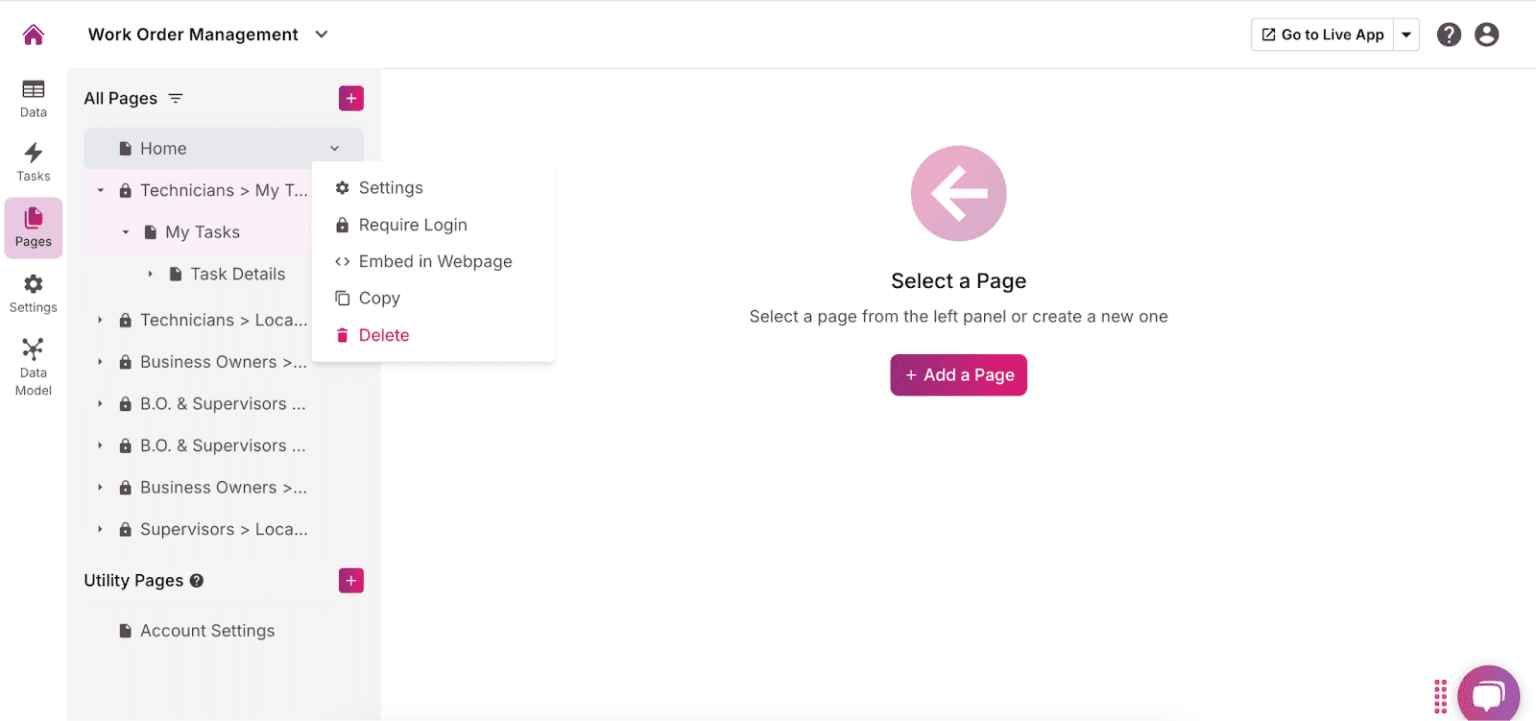The width and height of the screenshot is (1536, 721).
Task: Click the add page plus icon beside All Pages
Action: [351, 98]
